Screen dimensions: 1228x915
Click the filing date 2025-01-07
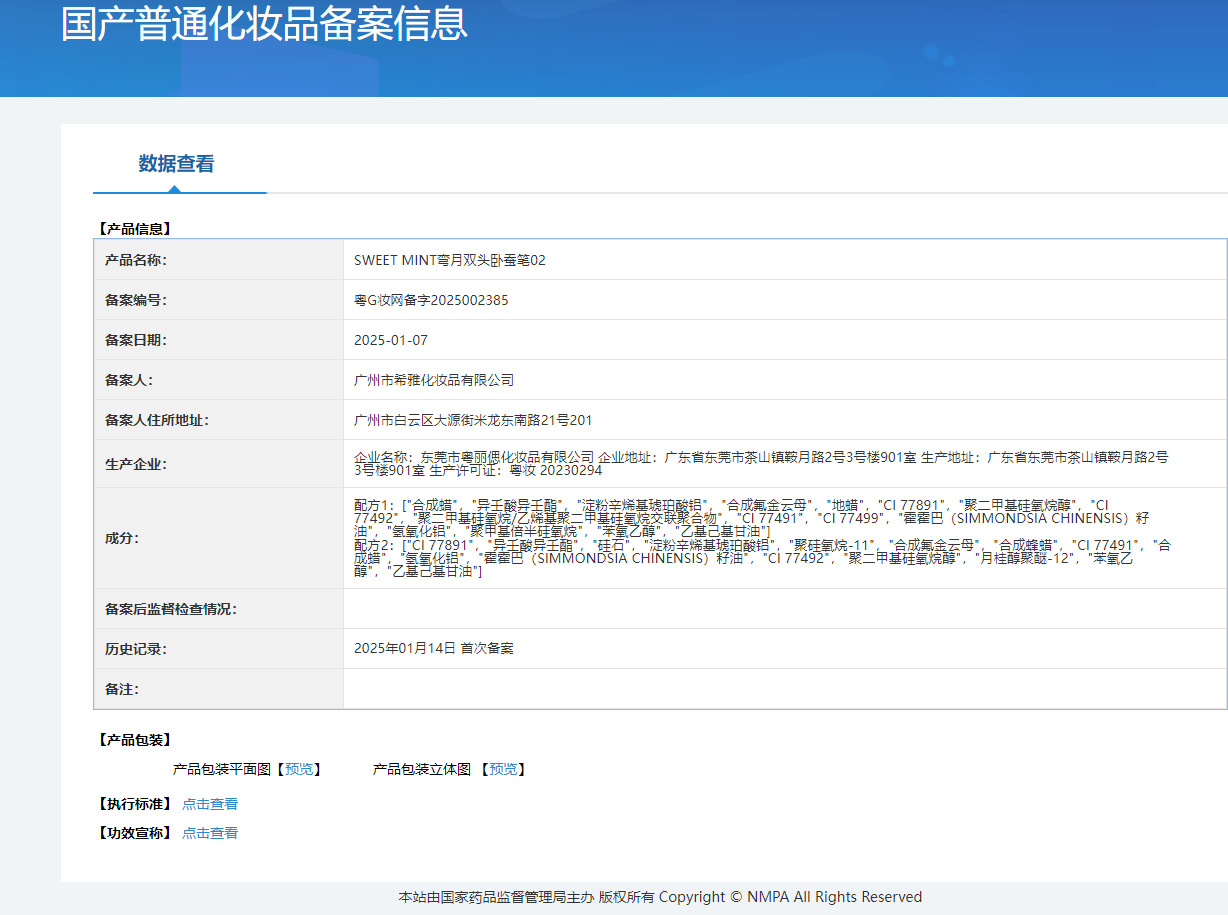(391, 340)
